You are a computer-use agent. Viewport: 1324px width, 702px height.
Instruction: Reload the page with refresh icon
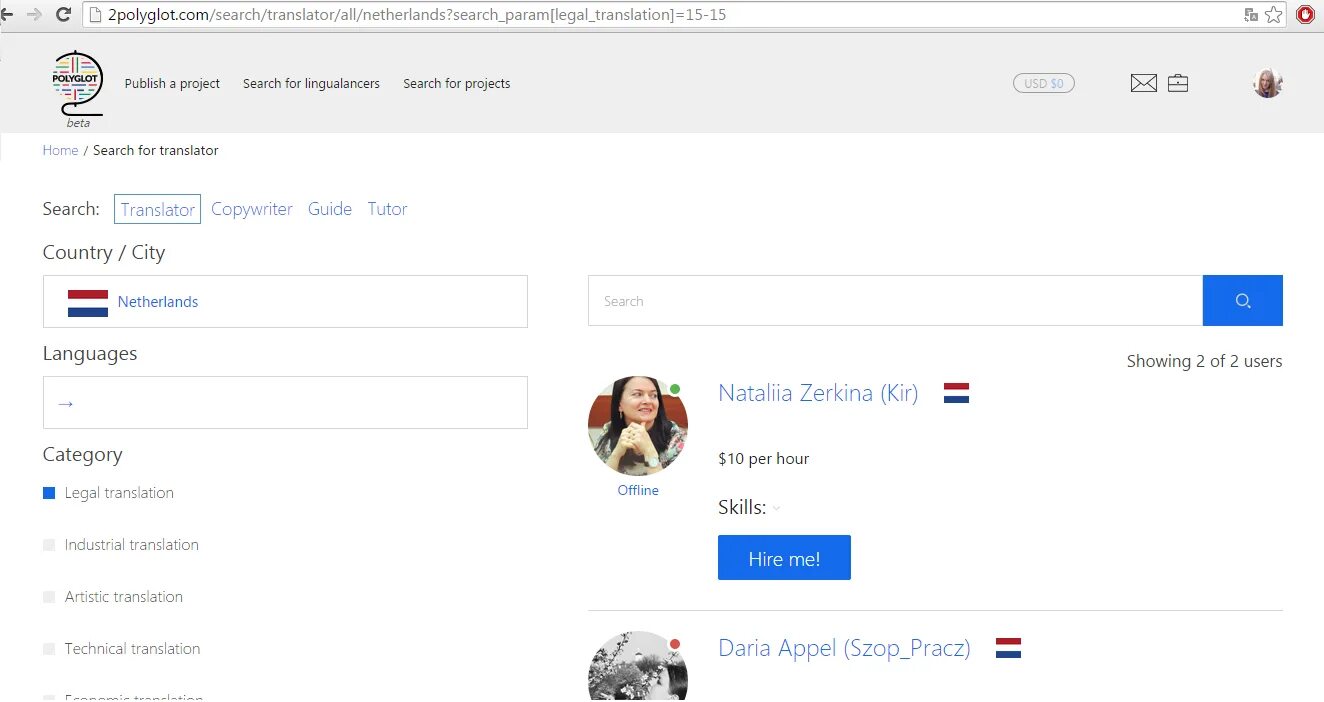63,14
